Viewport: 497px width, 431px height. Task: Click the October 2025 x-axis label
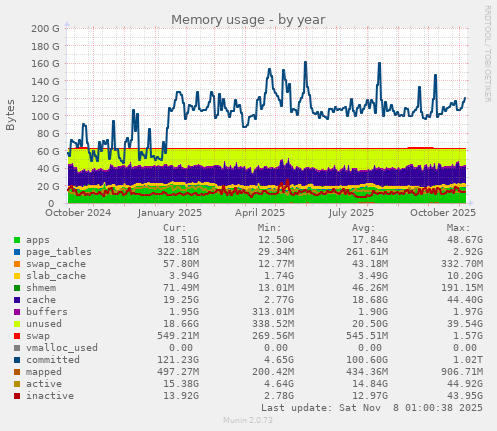(443, 213)
